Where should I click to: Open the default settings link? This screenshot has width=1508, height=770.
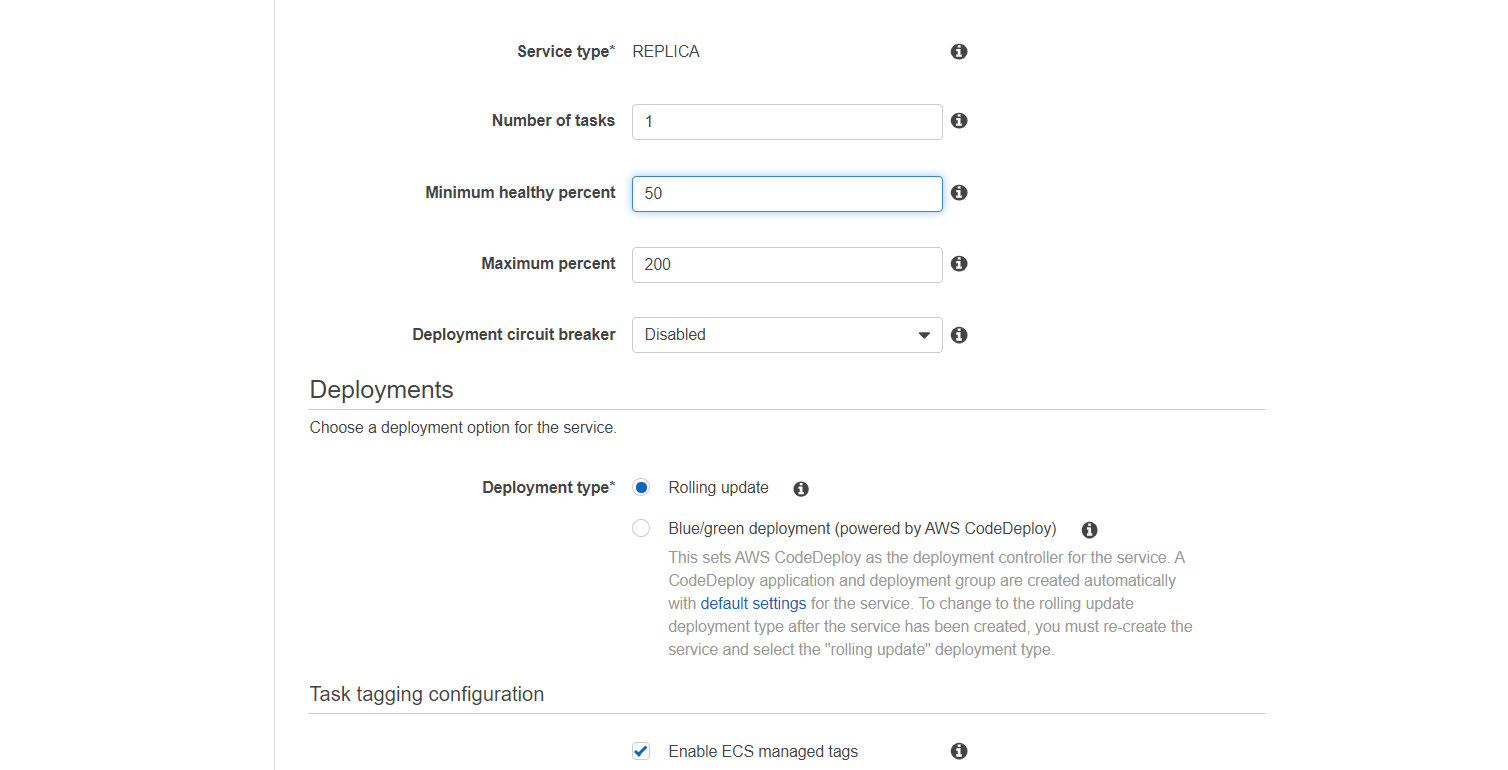tap(753, 603)
